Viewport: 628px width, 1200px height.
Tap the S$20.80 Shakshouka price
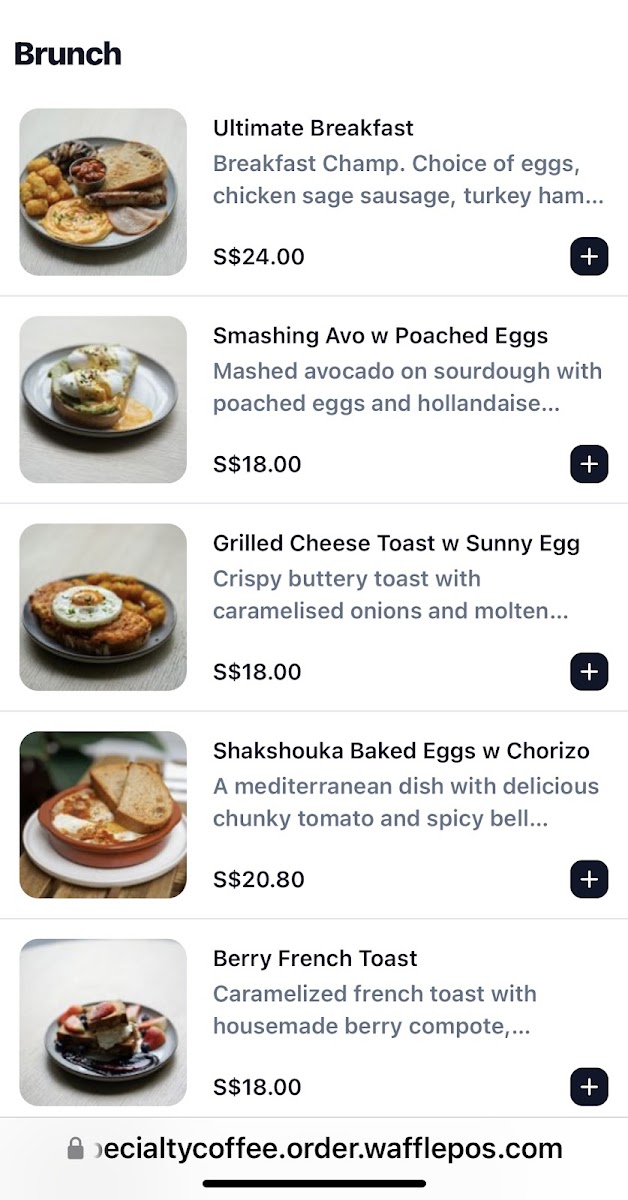259,880
